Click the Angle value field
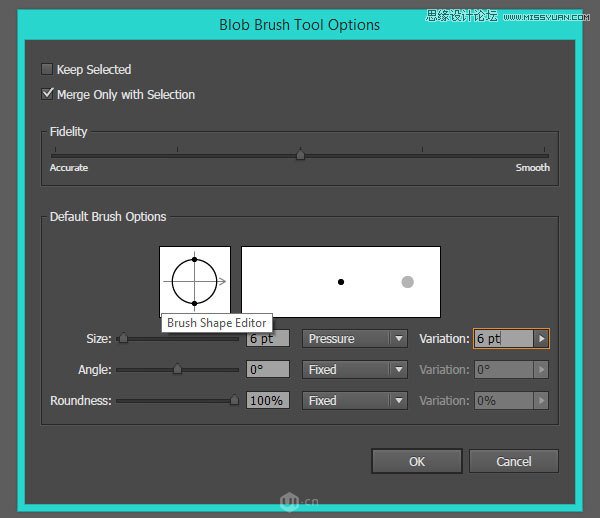The height and width of the screenshot is (518, 600). point(268,370)
